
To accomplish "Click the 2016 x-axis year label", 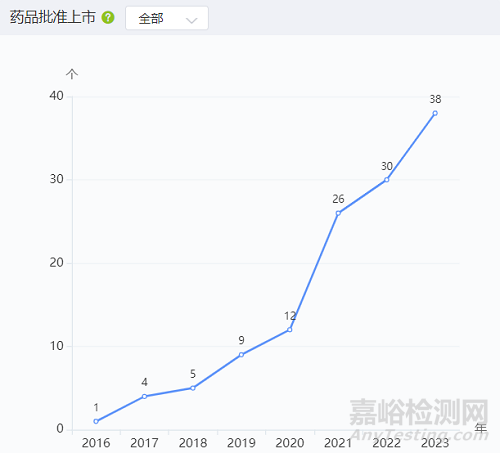I will point(96,443).
